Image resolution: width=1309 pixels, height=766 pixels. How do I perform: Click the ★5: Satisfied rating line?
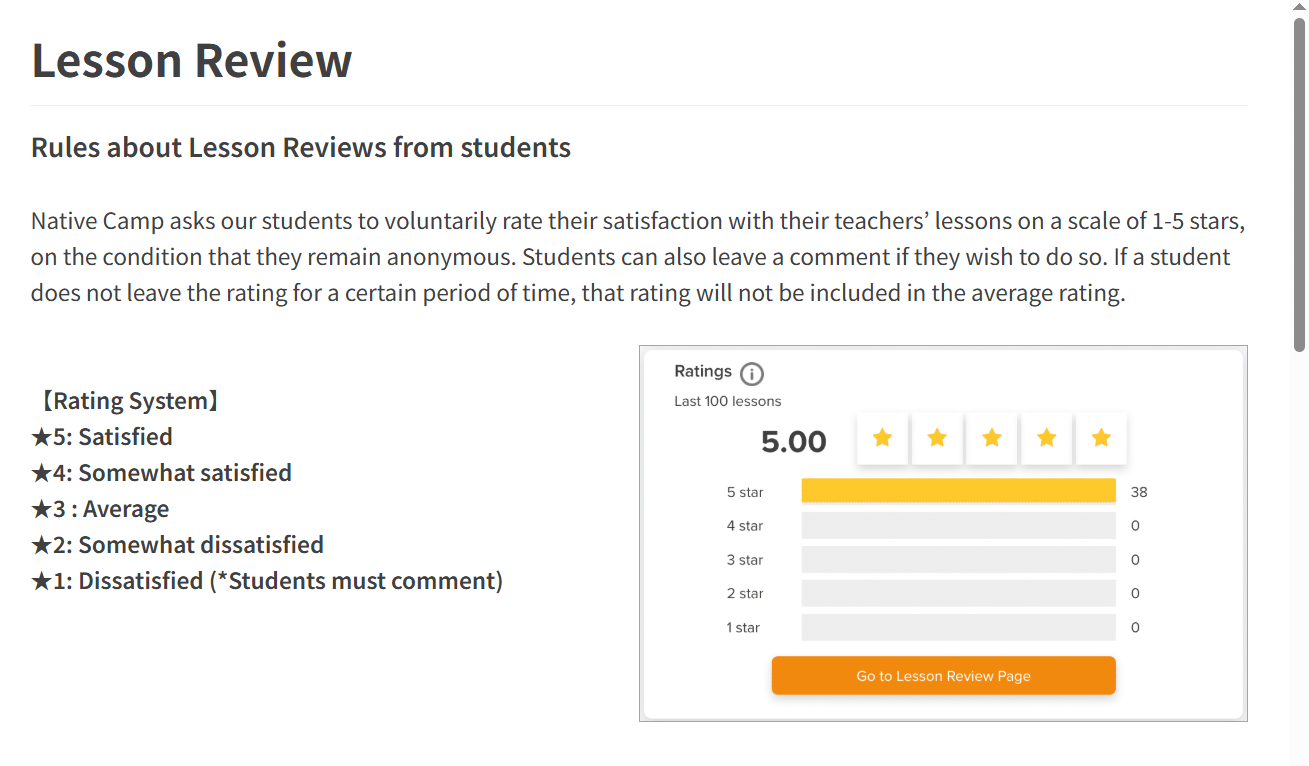(x=102, y=437)
